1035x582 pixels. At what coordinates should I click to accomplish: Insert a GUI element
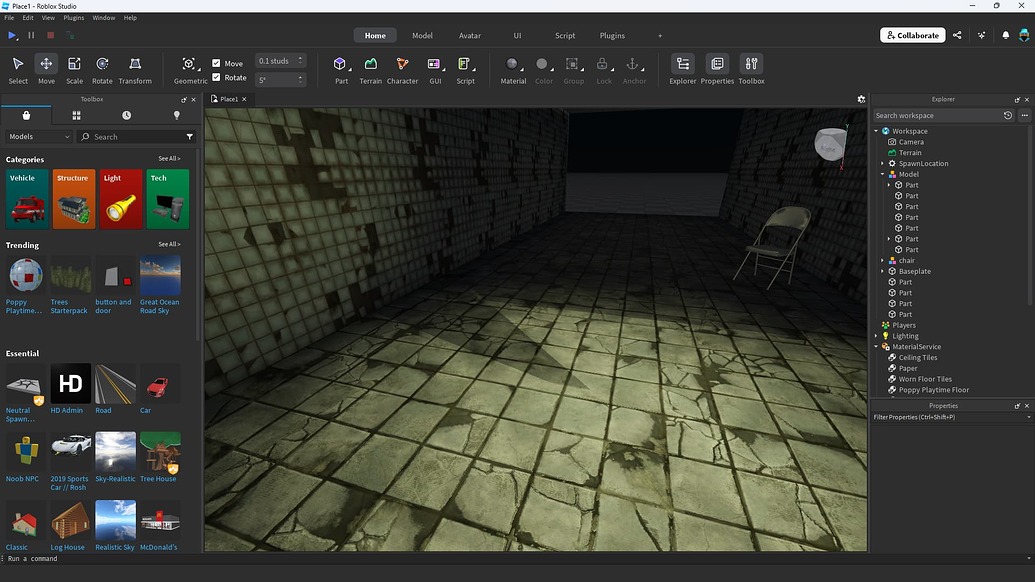[434, 69]
